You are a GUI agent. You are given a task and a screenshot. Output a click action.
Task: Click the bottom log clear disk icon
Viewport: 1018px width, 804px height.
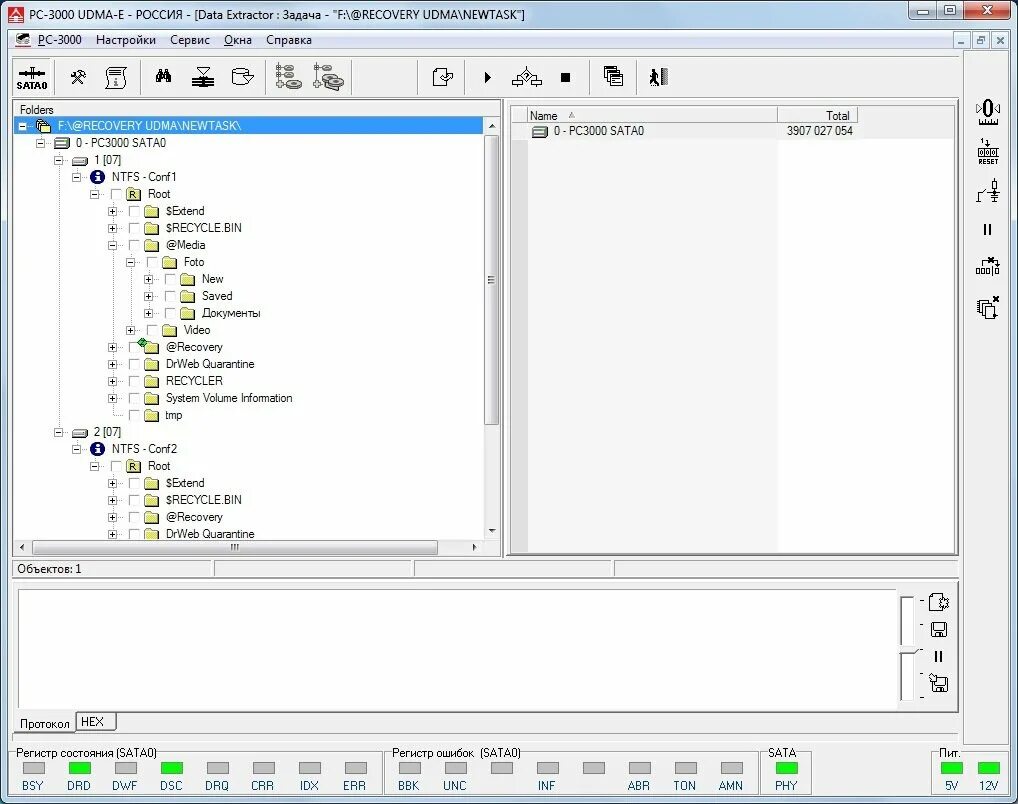coord(939,683)
